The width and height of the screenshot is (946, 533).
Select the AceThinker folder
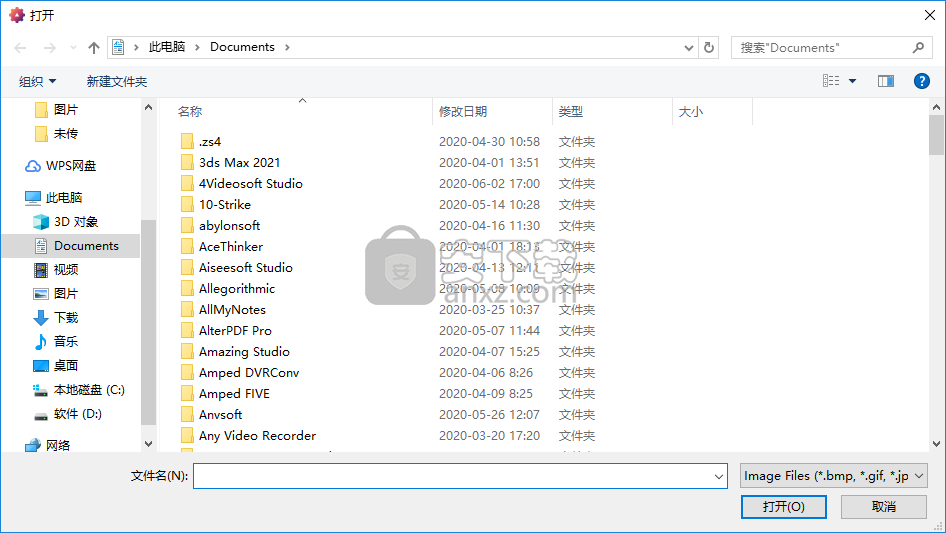pyautogui.click(x=221, y=247)
